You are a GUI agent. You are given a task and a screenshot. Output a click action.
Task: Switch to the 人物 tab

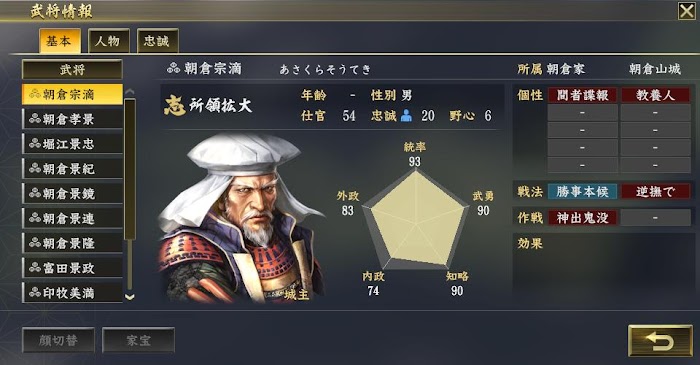[x=108, y=41]
